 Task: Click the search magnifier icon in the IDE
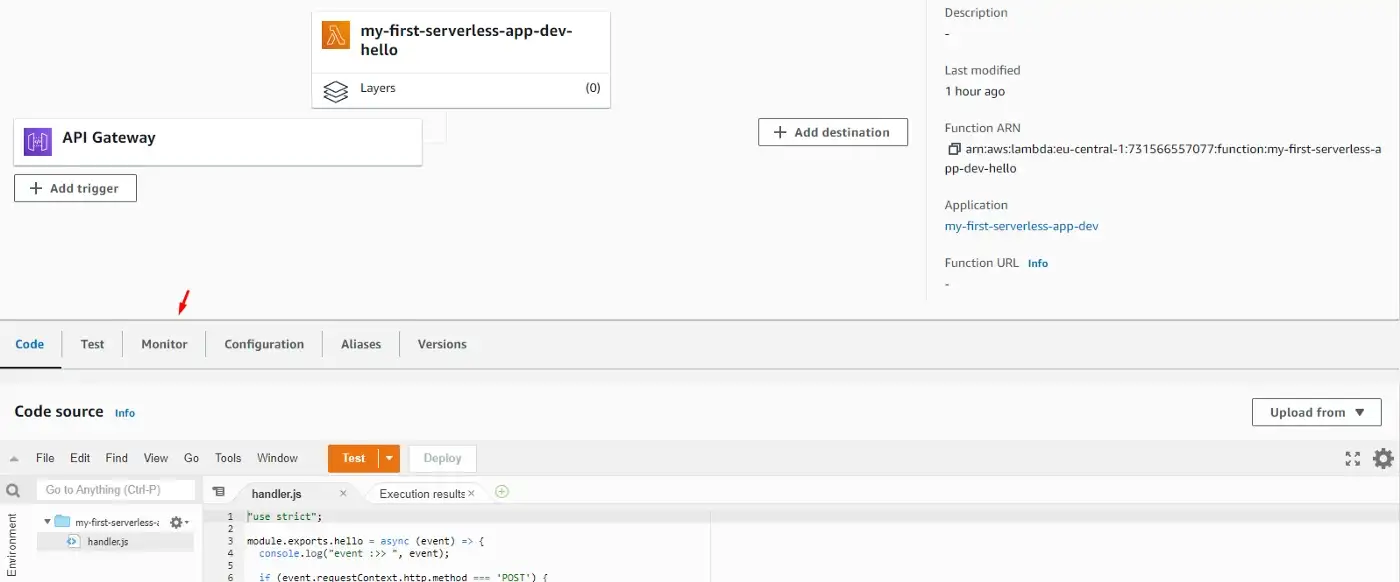click(x=14, y=491)
